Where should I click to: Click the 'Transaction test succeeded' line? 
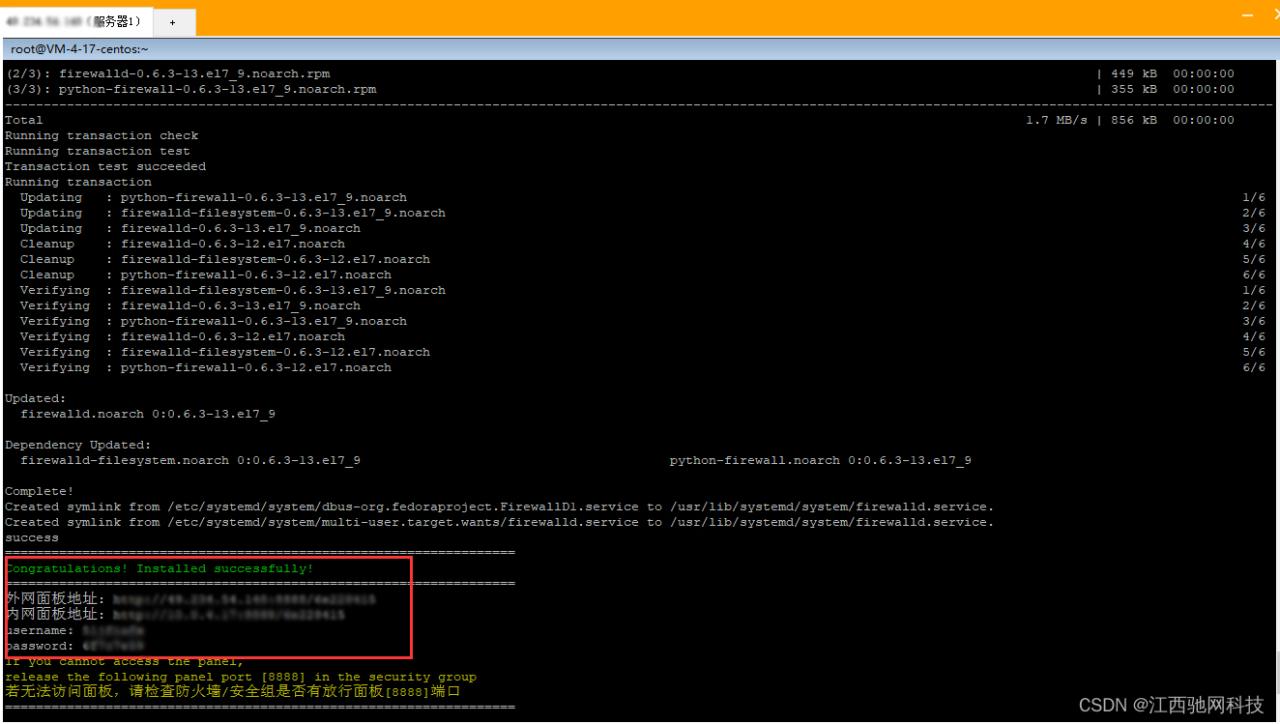tap(105, 167)
